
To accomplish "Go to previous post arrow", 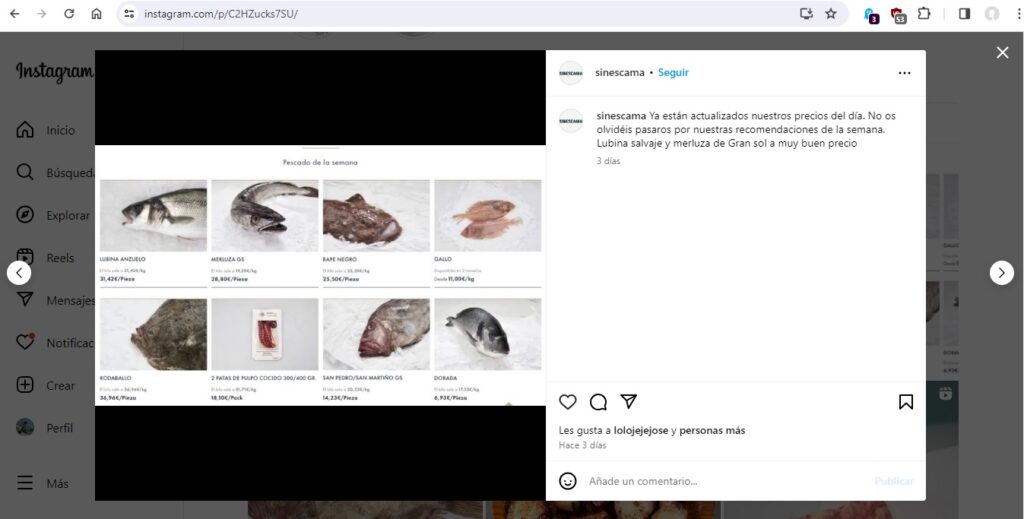I will tap(19, 273).
